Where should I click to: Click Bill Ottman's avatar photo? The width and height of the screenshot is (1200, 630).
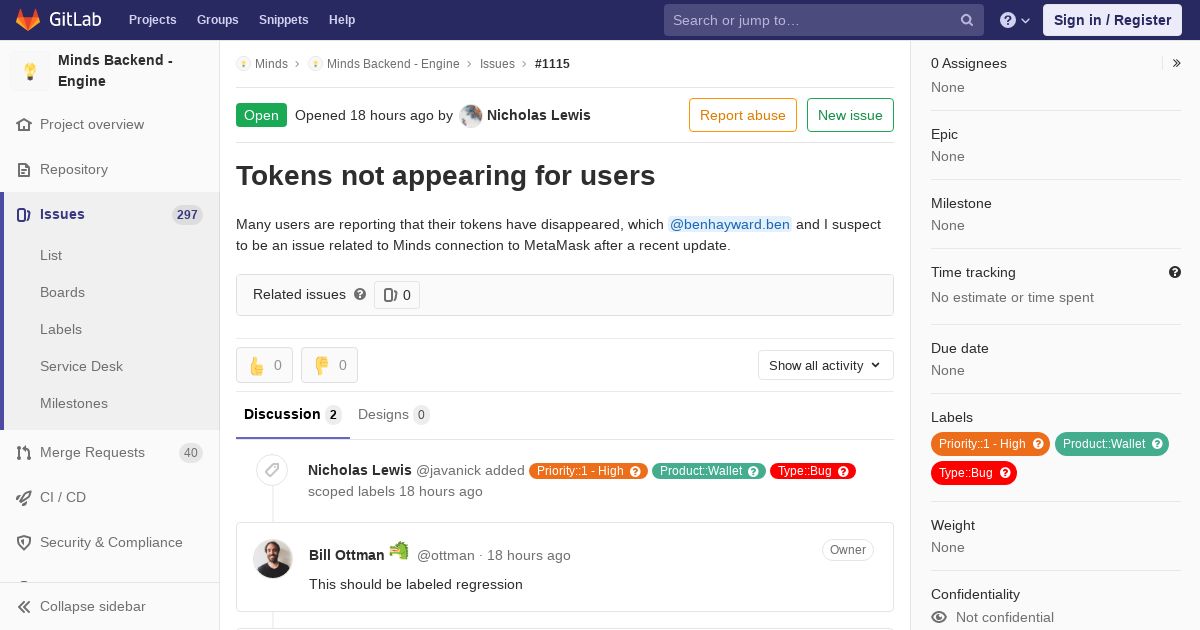click(x=273, y=559)
